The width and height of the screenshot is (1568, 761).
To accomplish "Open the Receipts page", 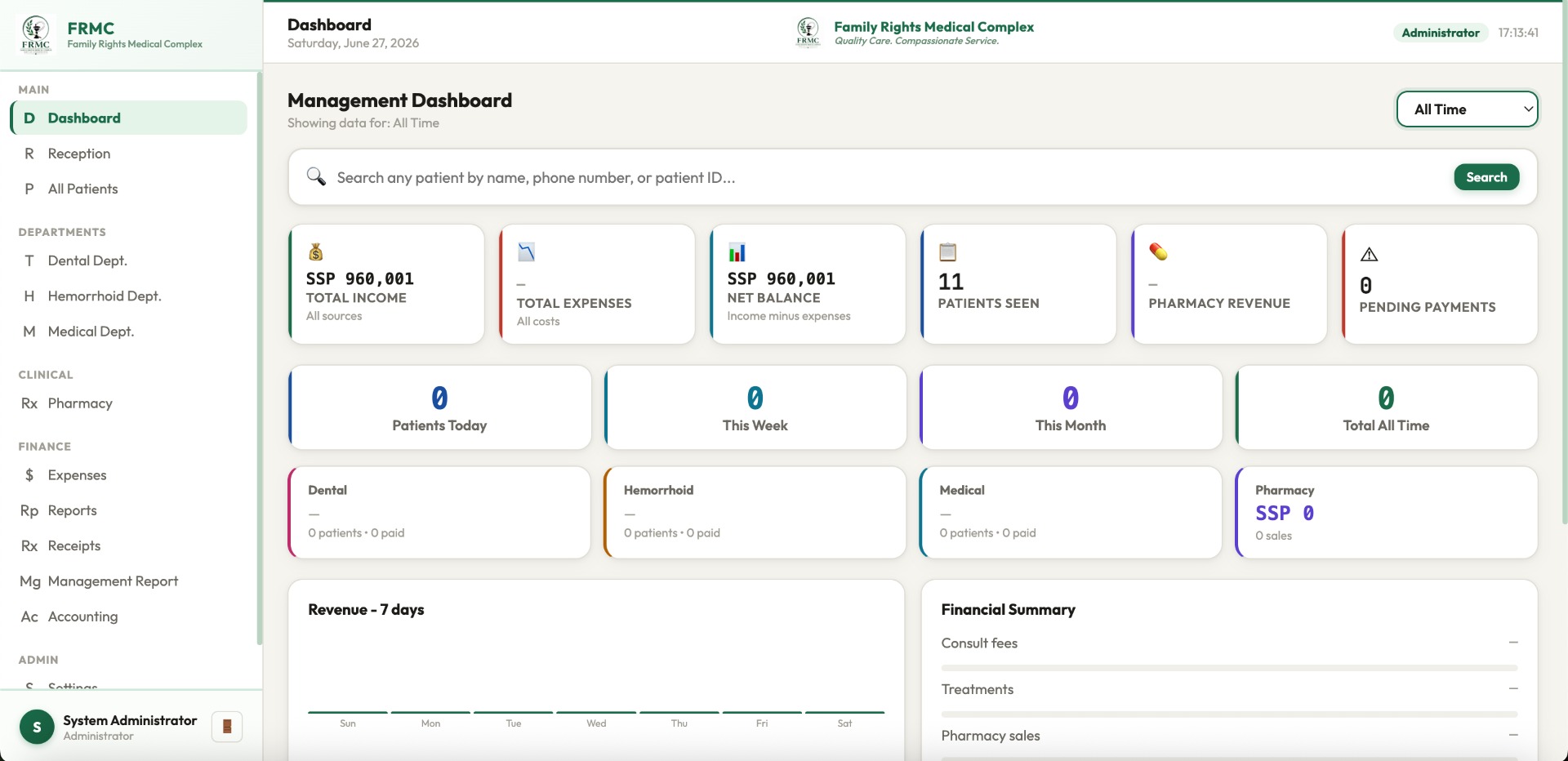I will [x=128, y=545].
